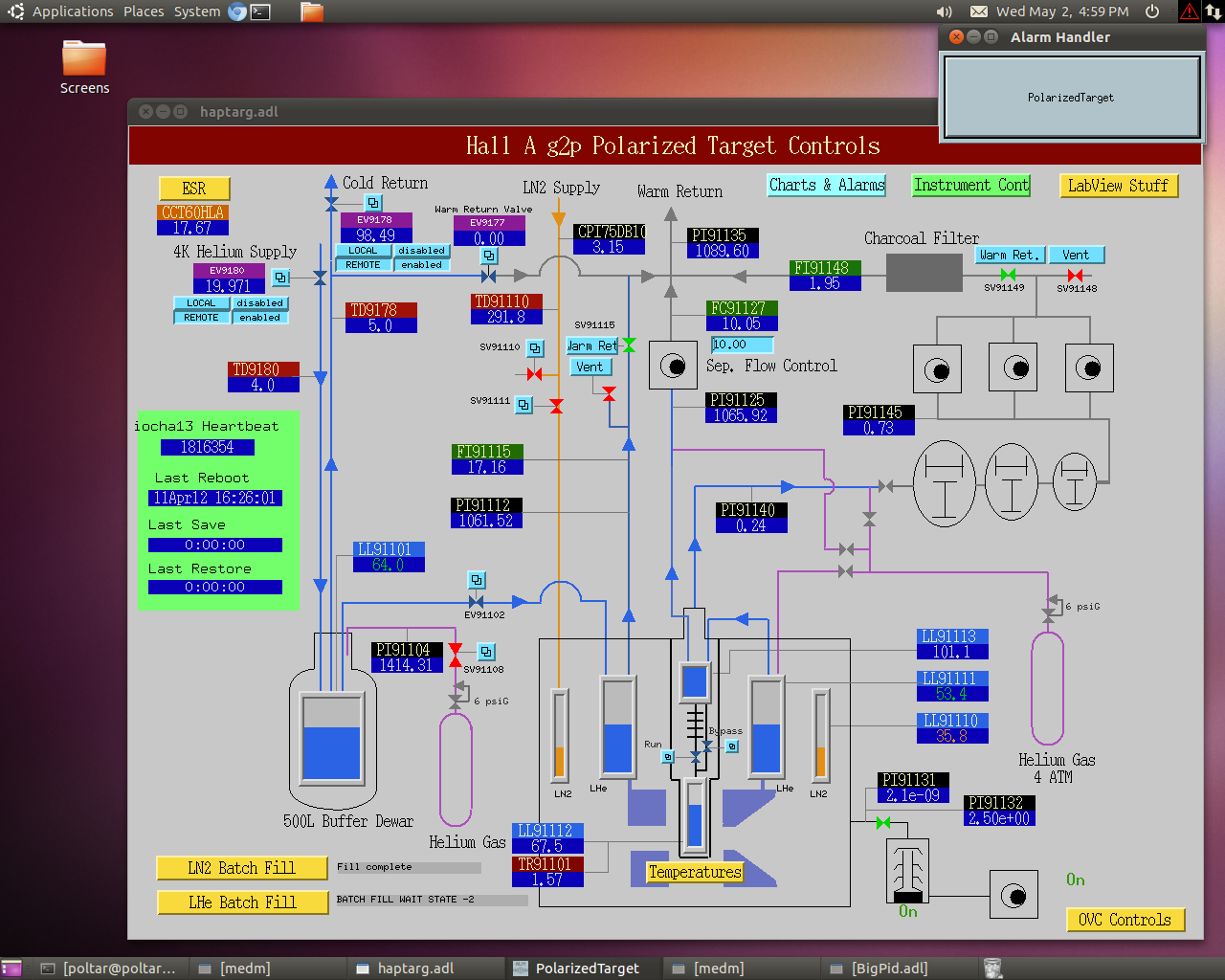This screenshot has width=1225, height=980.
Task: Open ESR related display menu
Action: click(194, 189)
